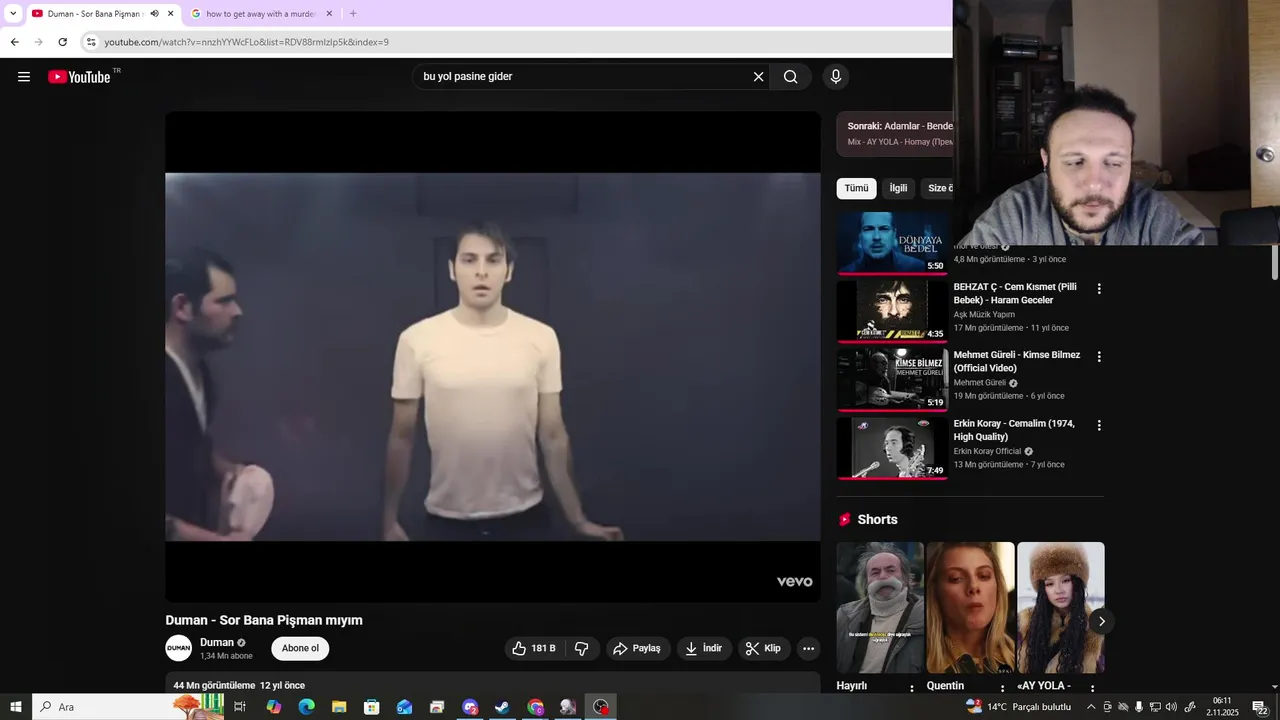Screen dimensions: 1280x720
Task: Click the browser address bar URL
Action: [x=246, y=42]
